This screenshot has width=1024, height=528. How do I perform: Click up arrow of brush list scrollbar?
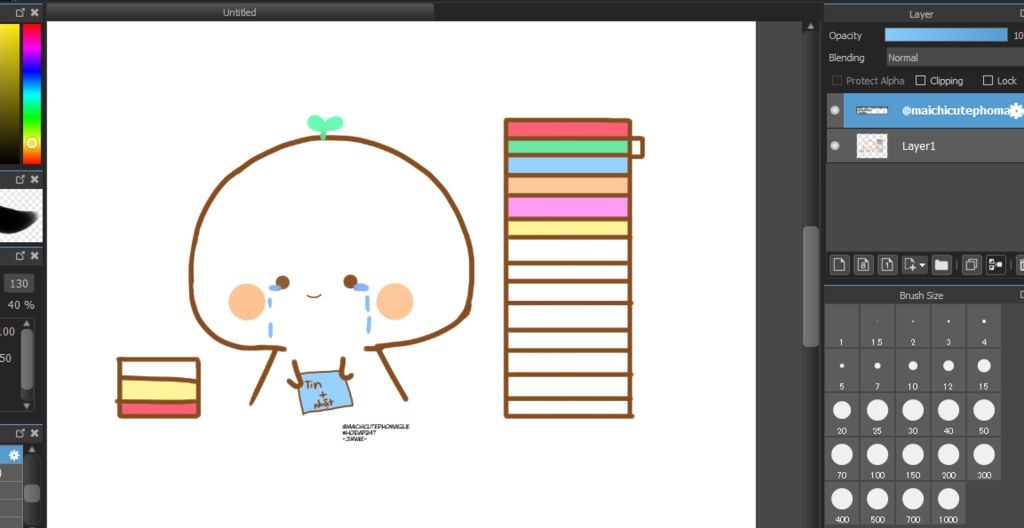(x=31, y=450)
